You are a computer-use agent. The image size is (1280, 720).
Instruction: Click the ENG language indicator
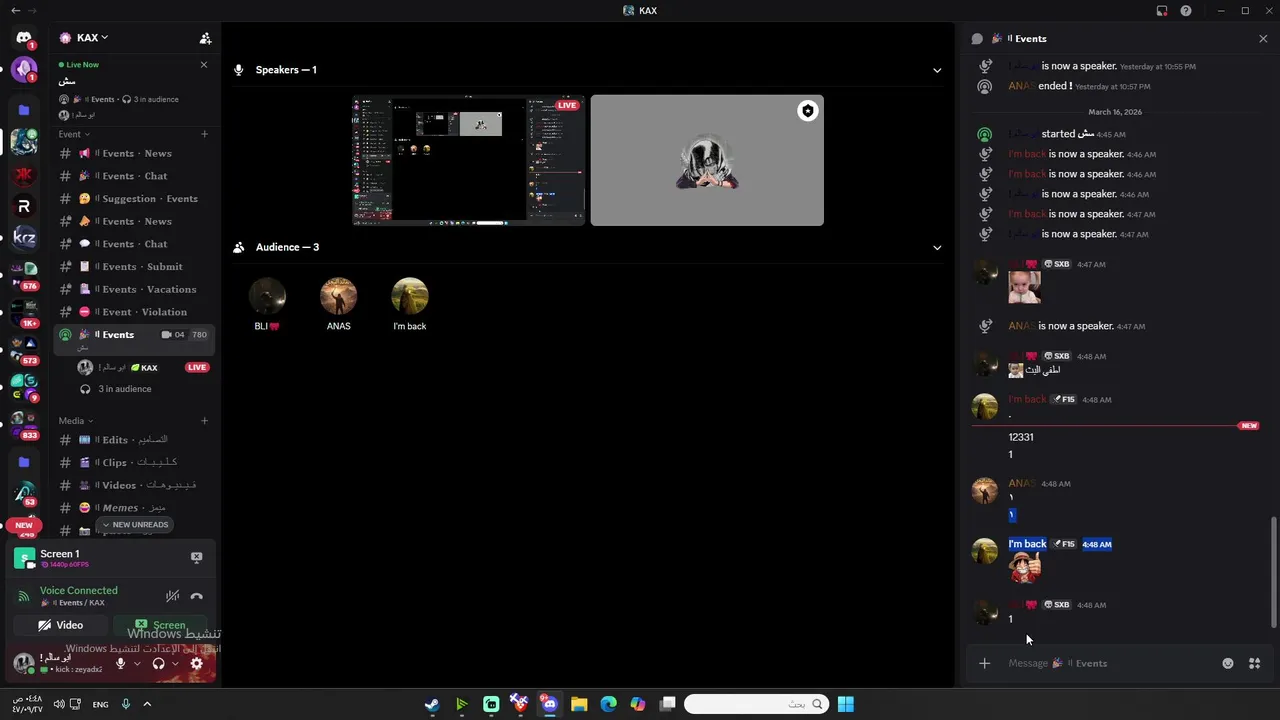[x=100, y=705]
